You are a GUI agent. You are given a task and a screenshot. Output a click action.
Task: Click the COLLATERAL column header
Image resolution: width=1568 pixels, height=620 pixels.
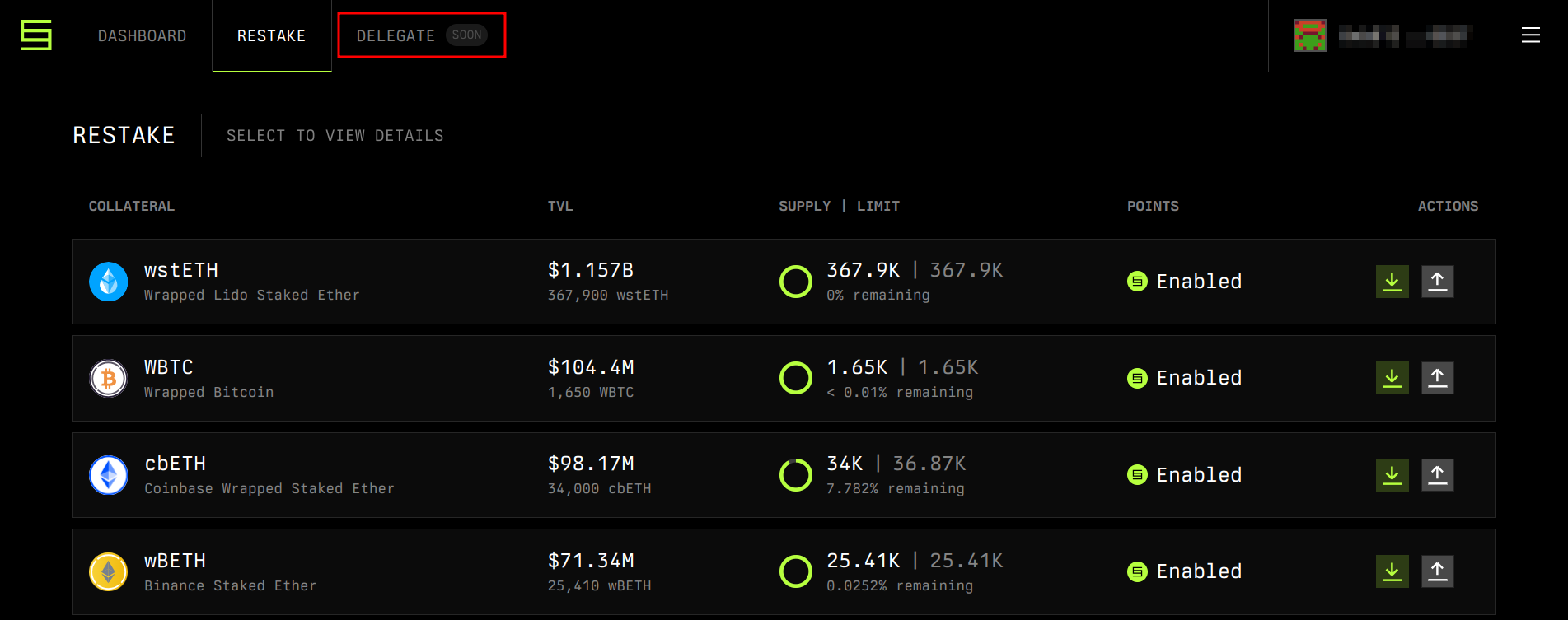[132, 206]
